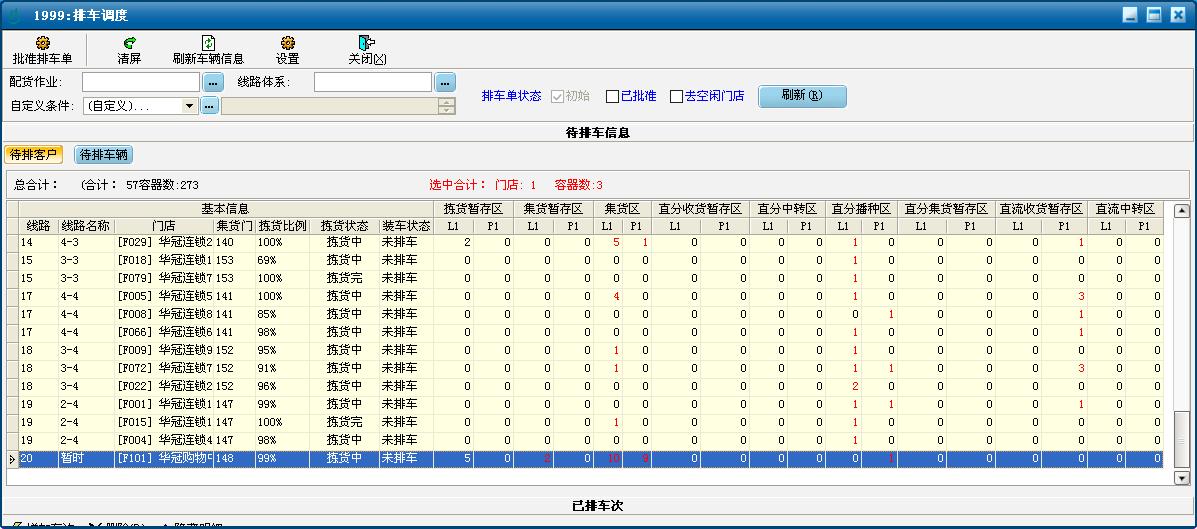Click the ellipsis button beside 配货作业
The height and width of the screenshot is (529, 1197).
point(211,82)
